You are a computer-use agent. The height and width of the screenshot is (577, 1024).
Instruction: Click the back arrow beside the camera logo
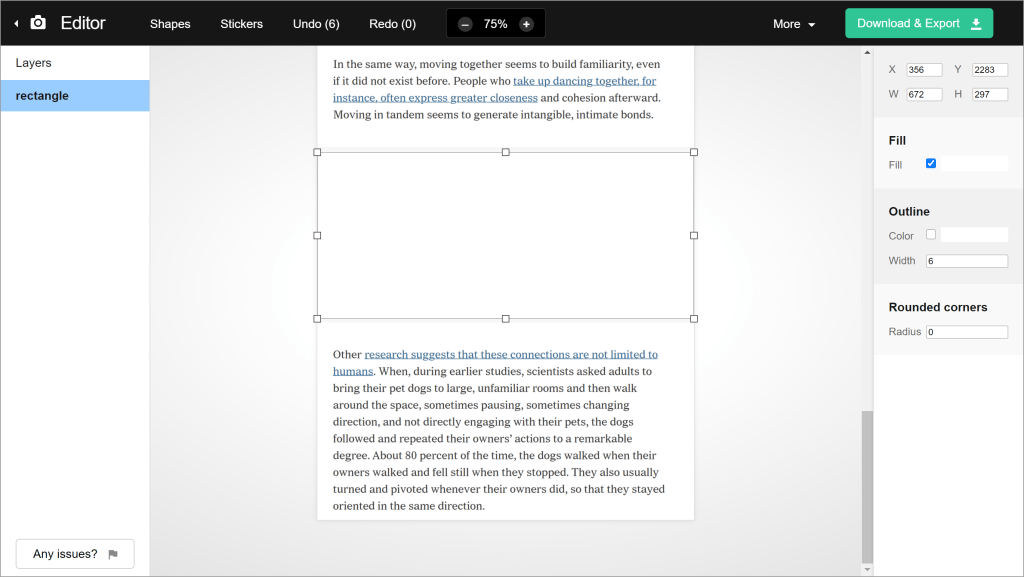coord(16,23)
